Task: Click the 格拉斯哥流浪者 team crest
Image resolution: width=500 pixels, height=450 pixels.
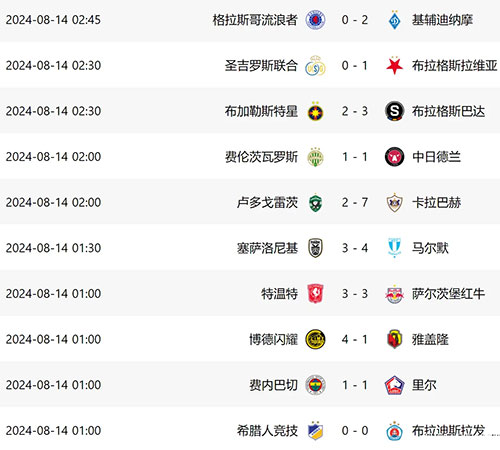Action: pos(315,20)
